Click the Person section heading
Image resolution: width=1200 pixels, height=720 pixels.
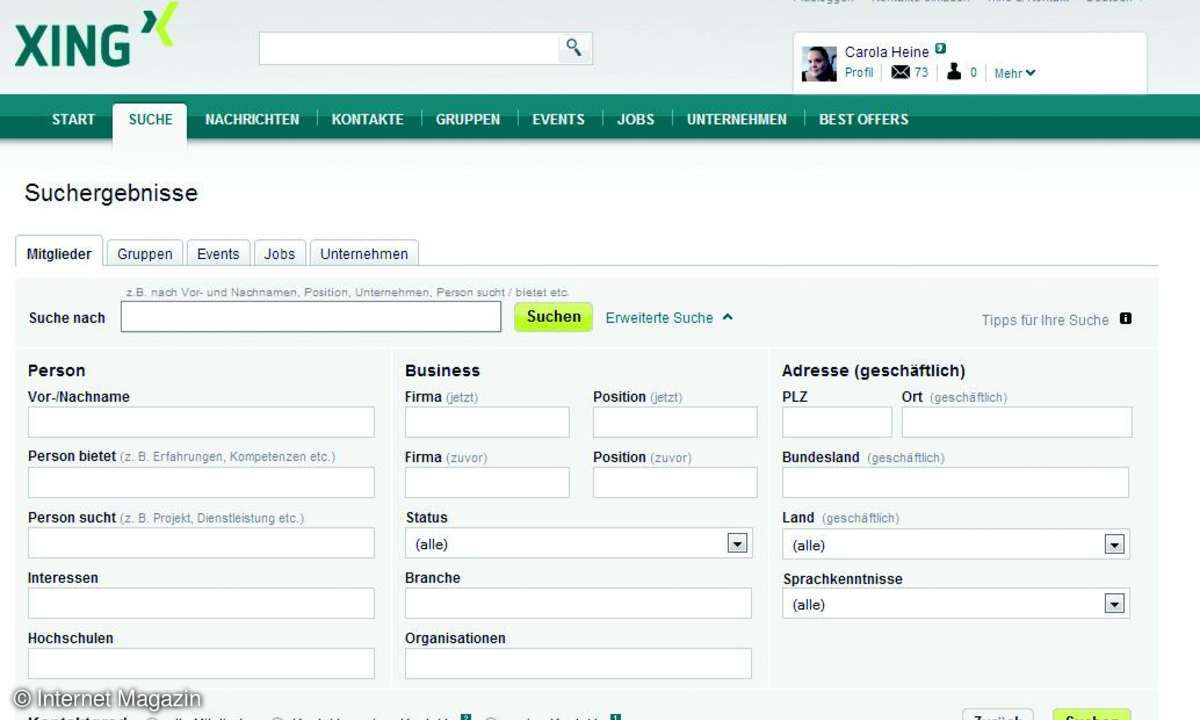click(x=57, y=370)
